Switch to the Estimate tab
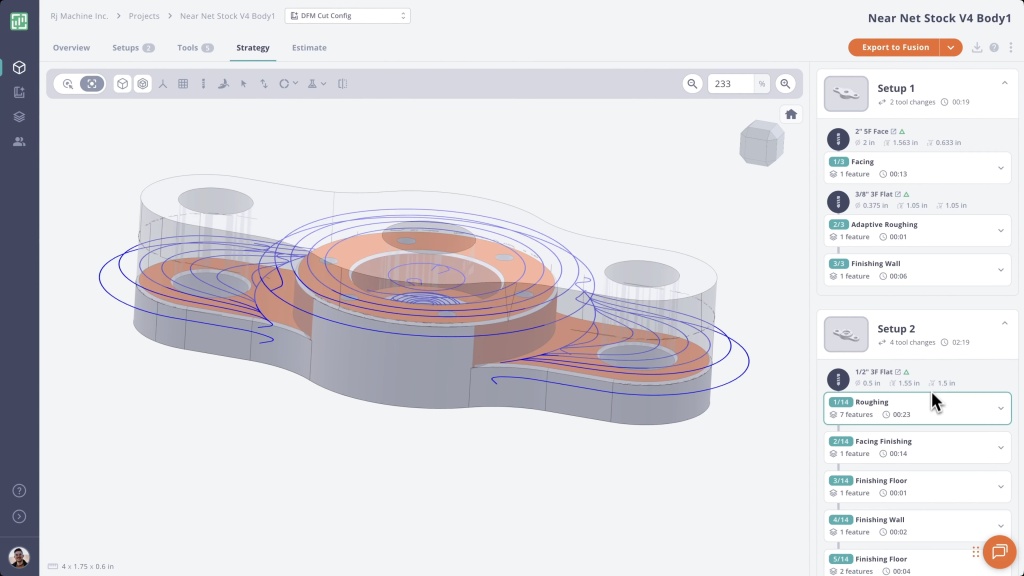Screen dimensions: 1024x576 click(x=309, y=48)
